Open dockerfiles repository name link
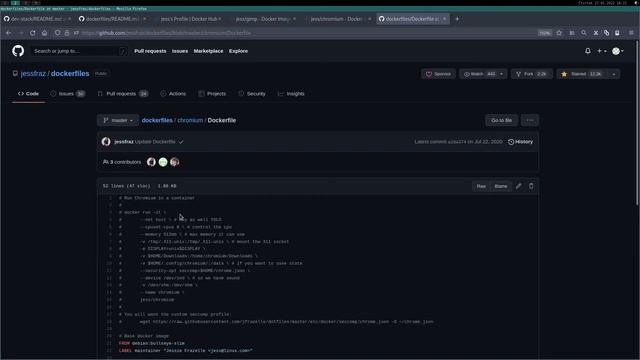Viewport: 640px width, 360px height. click(x=70, y=73)
